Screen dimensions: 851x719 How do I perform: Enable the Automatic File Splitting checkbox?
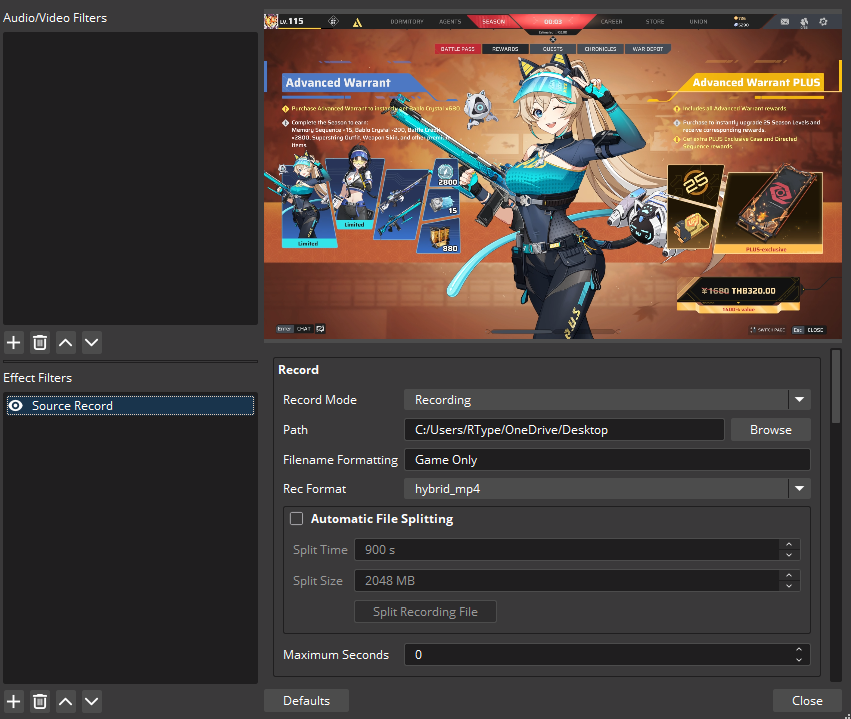(297, 519)
